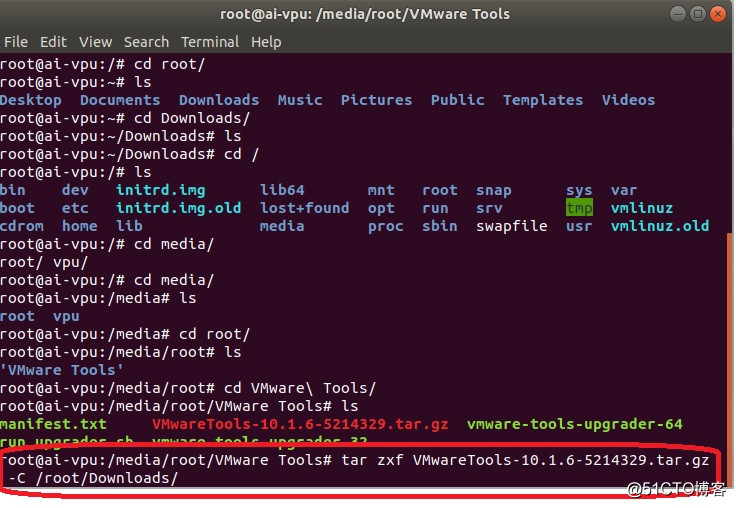Click the Templates directory name
Viewport: 736px width, 508px height.
point(543,100)
